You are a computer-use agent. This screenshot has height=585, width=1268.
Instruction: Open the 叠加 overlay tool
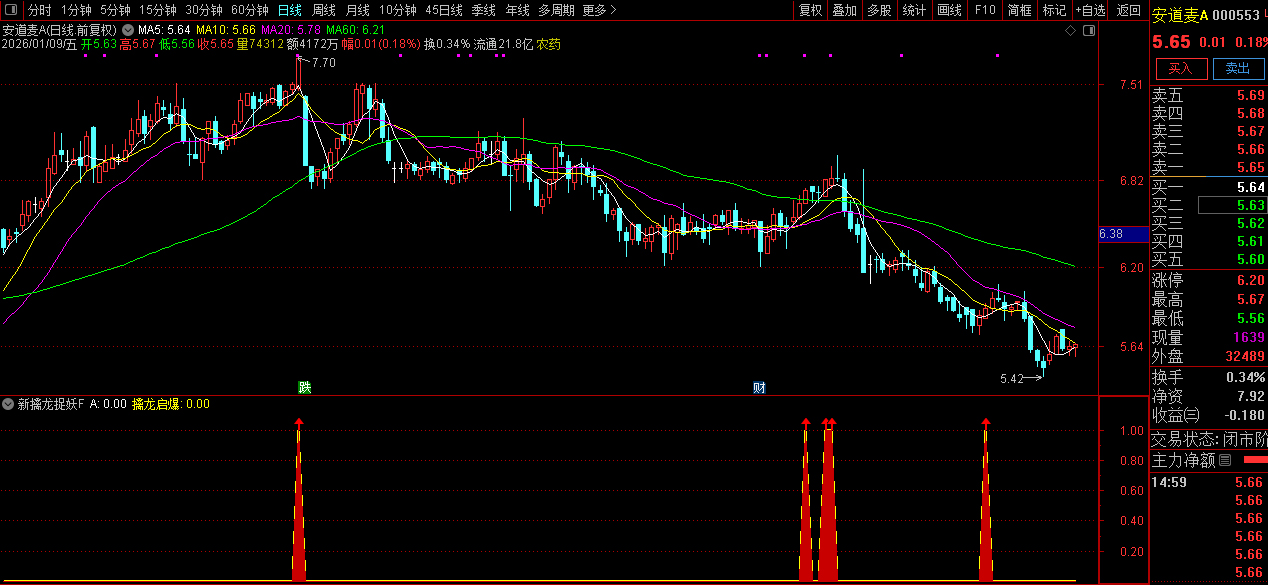(x=845, y=10)
